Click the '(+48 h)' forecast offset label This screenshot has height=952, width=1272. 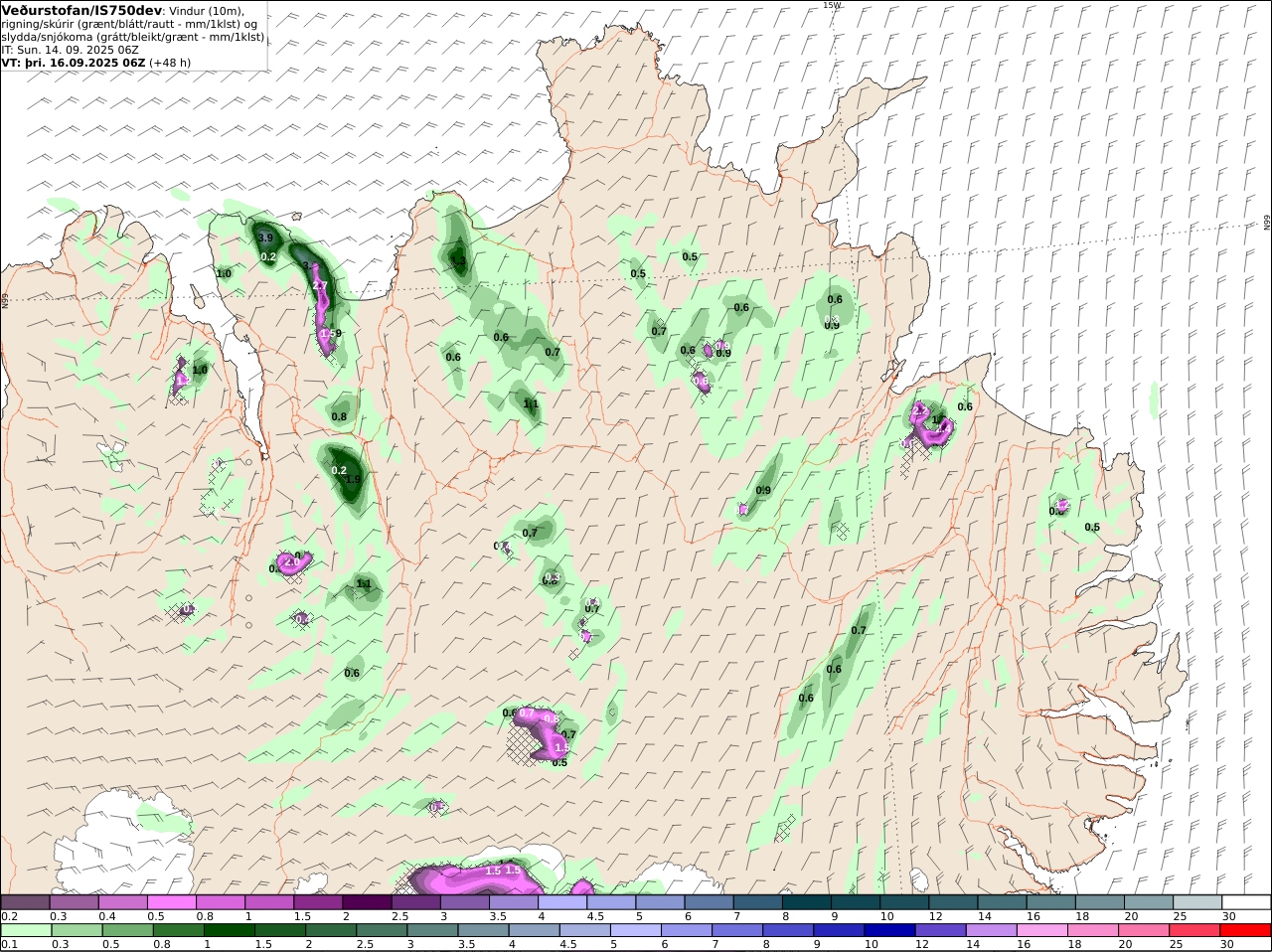(x=170, y=62)
